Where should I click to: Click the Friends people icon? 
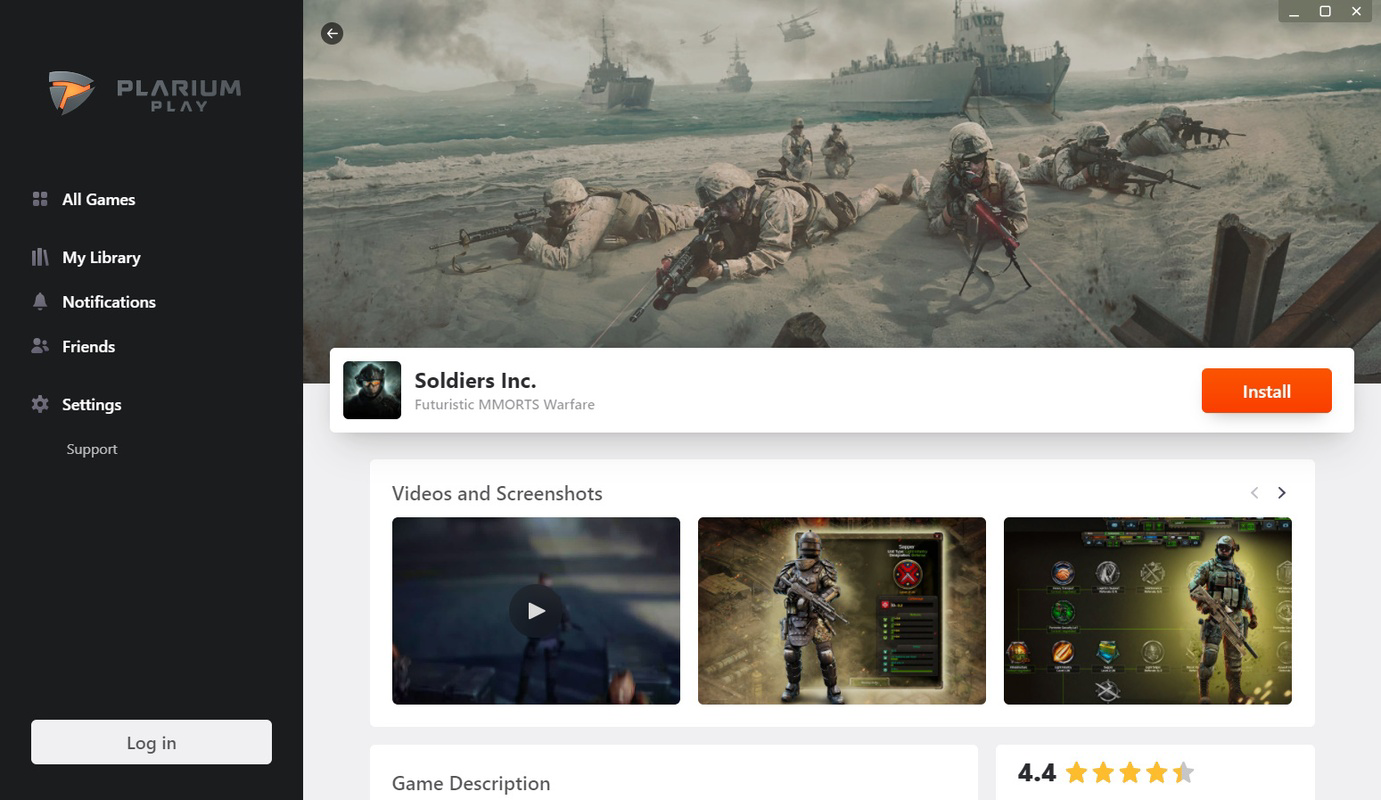(40, 346)
